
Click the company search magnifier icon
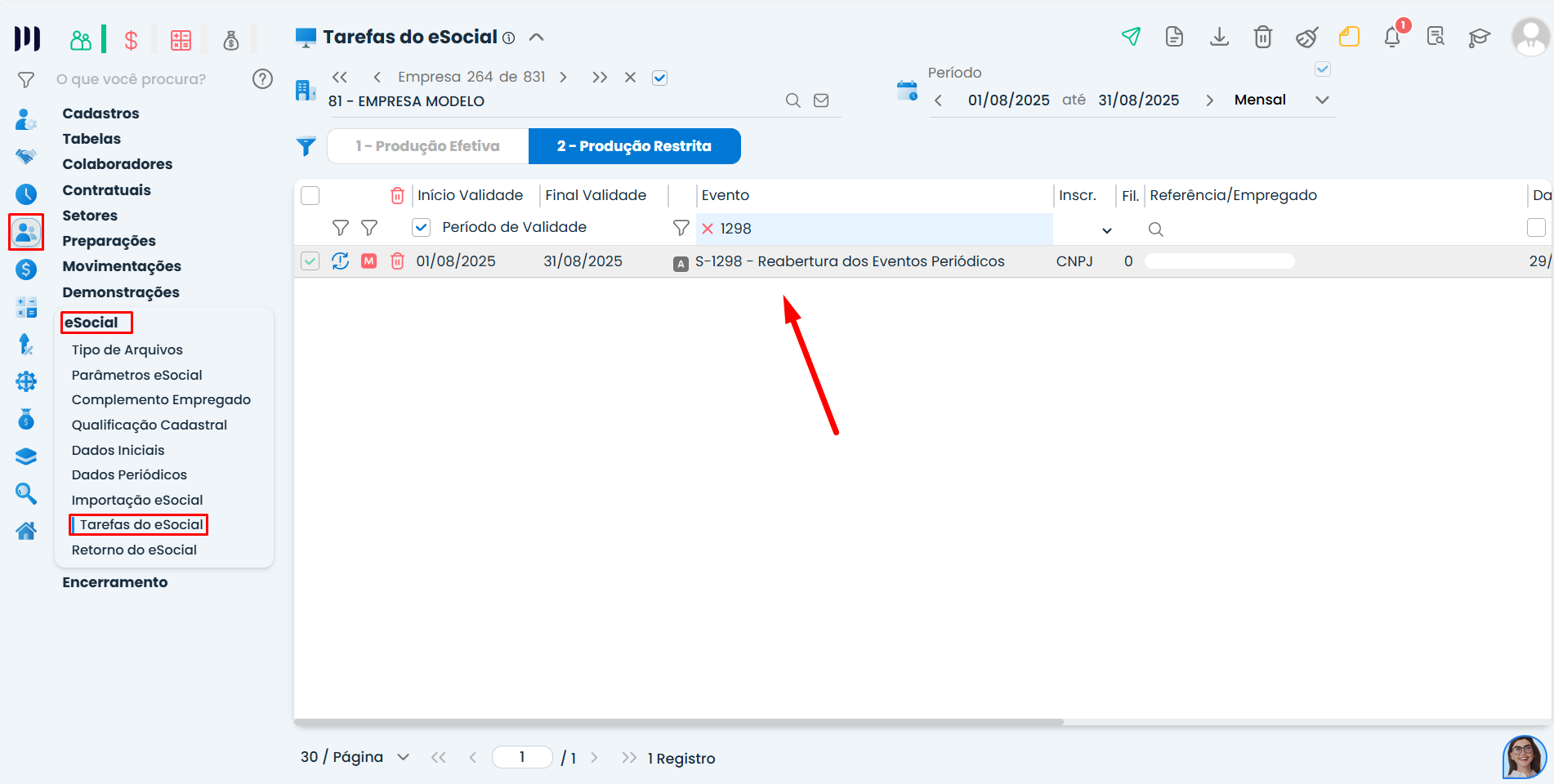pos(793,100)
